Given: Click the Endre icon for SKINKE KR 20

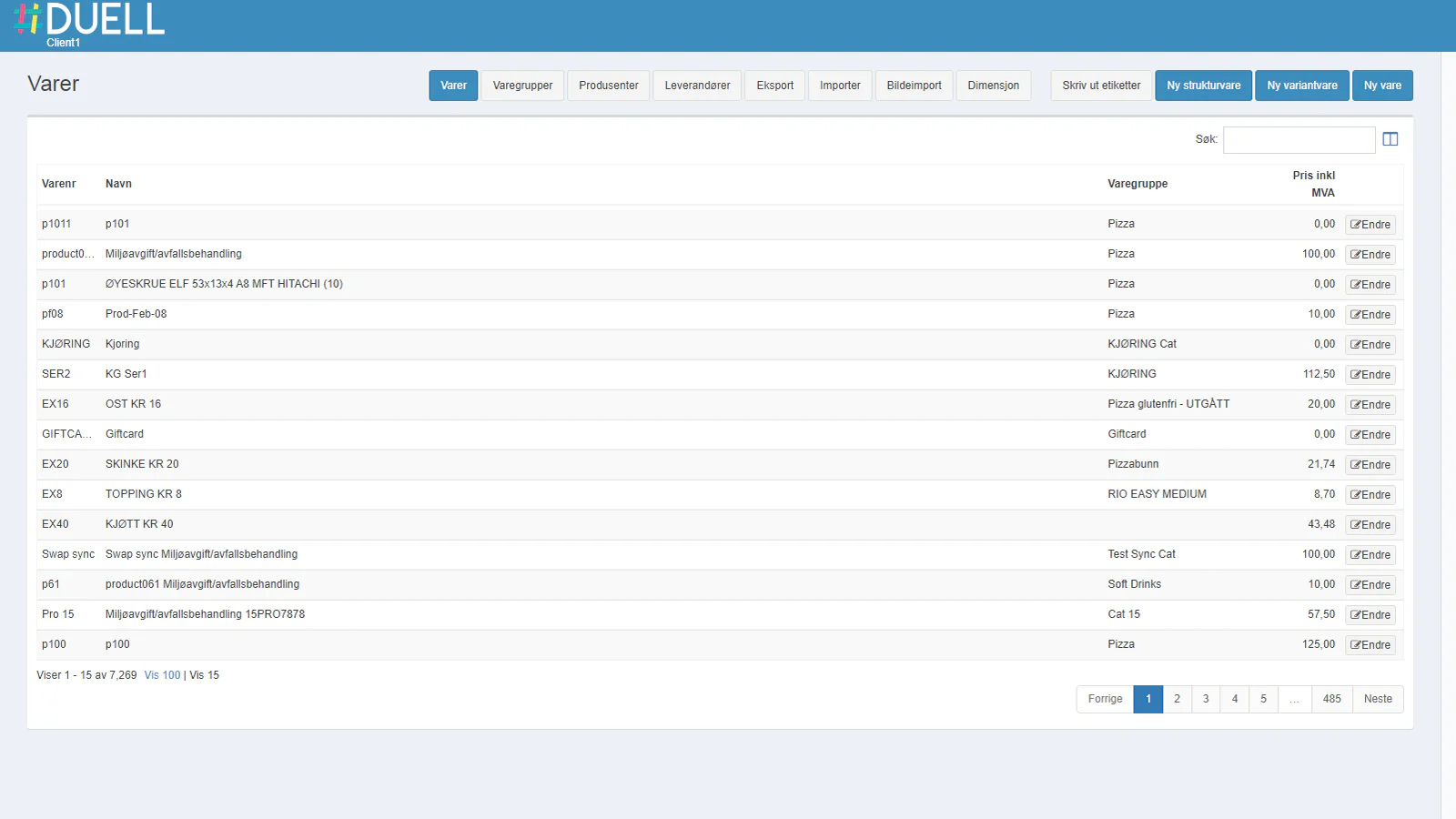Looking at the screenshot, I should click(1370, 465).
